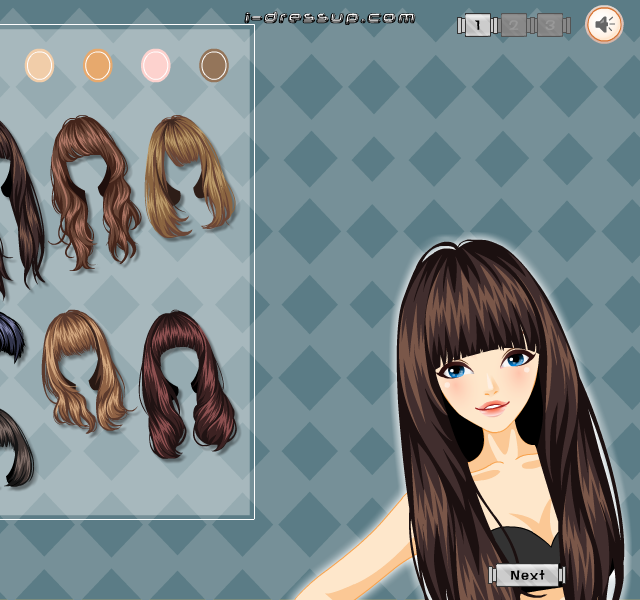Select the light peach skin tone swatch
The image size is (640, 600).
click(x=39, y=65)
